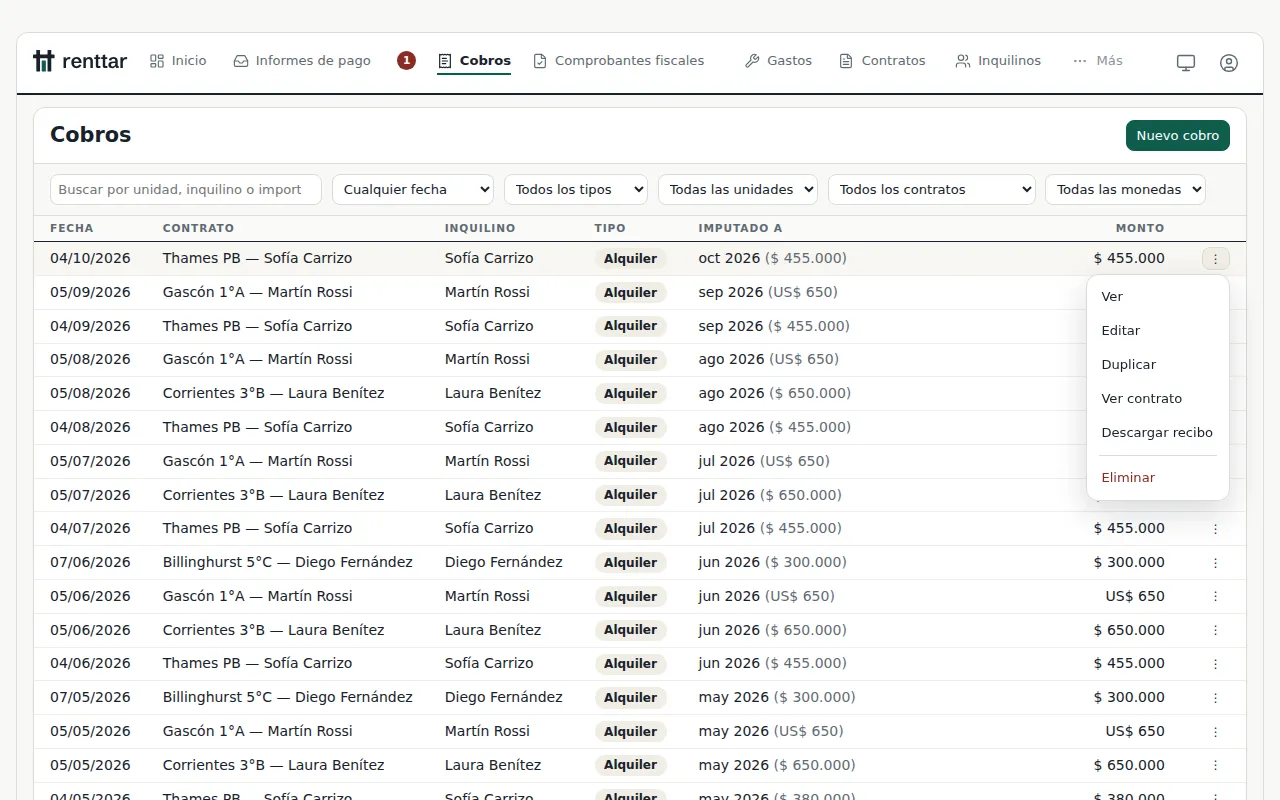The height and width of the screenshot is (800, 1280).
Task: Choose Eliminar from the row menu
Action: coord(1158,478)
